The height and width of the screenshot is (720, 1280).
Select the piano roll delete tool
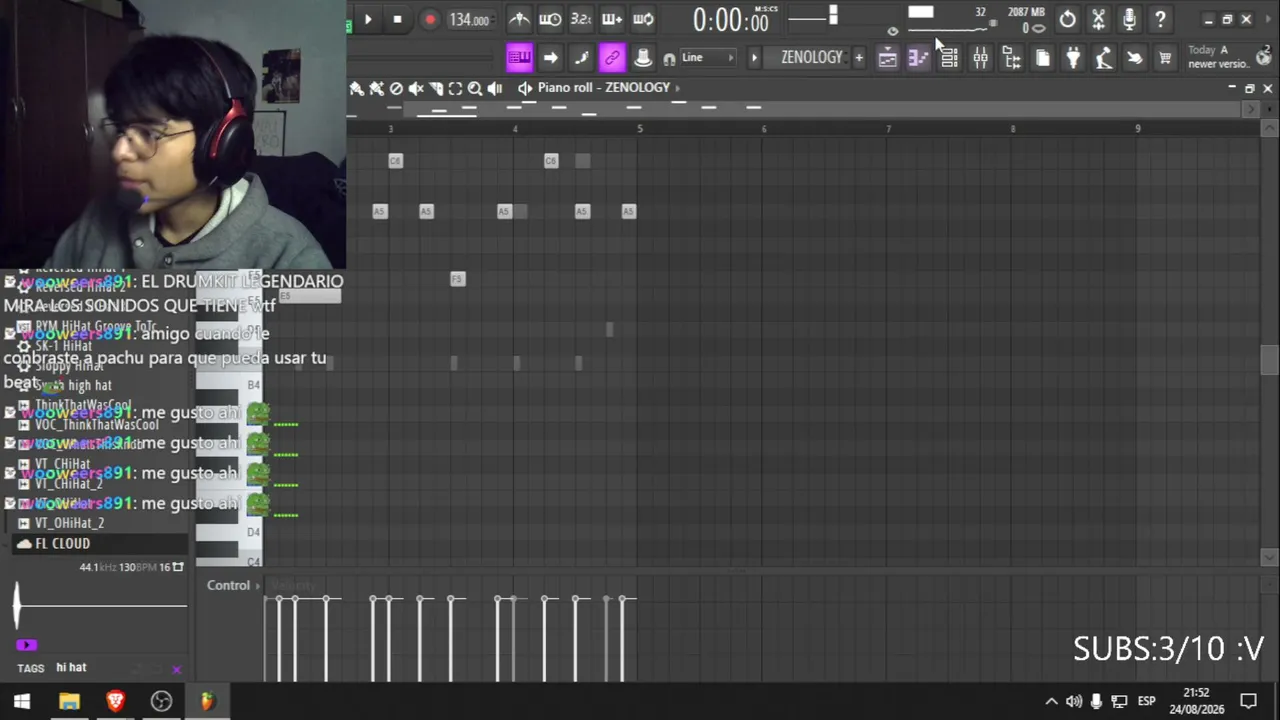coord(396,88)
